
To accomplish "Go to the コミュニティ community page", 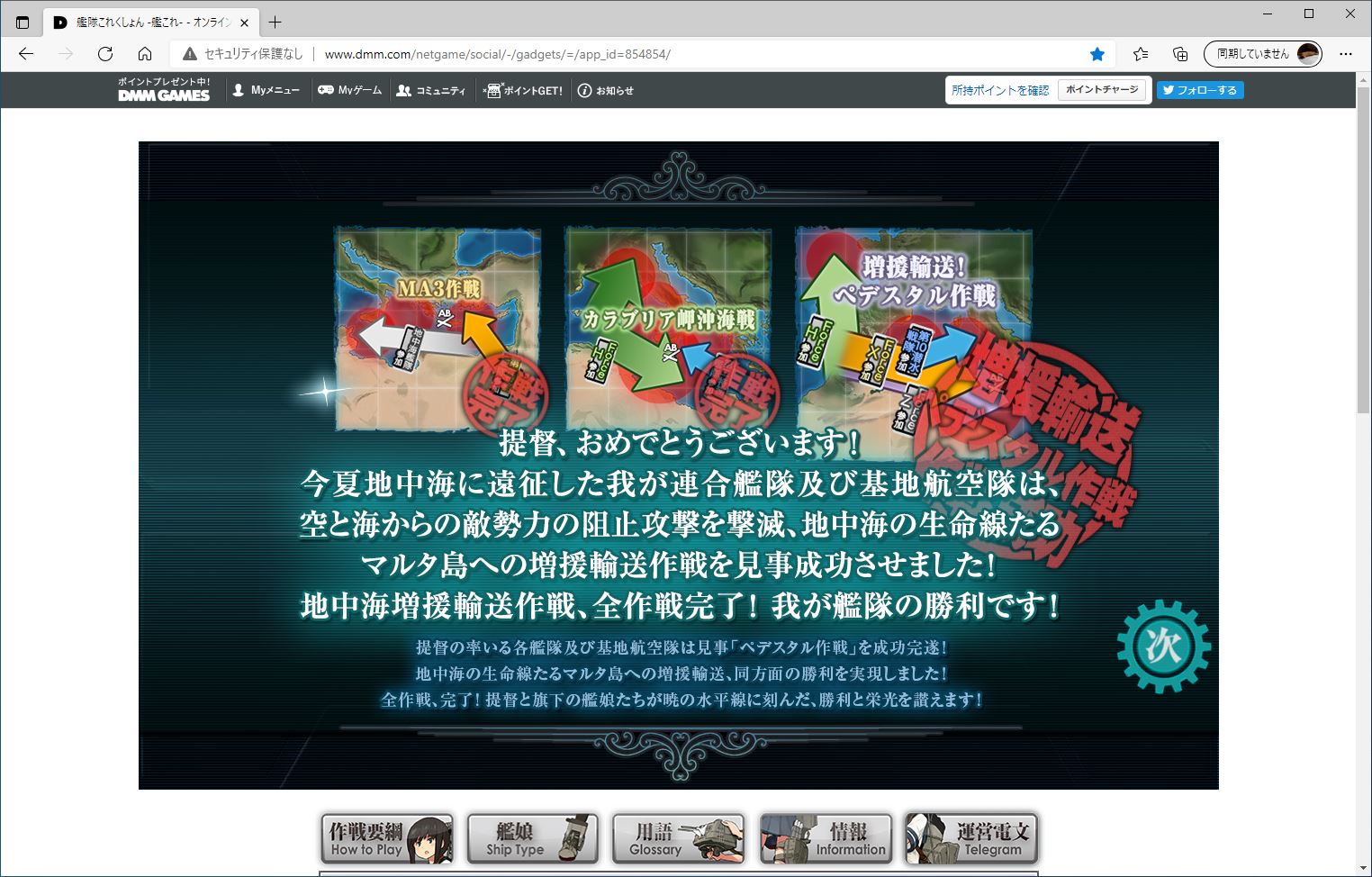I will tap(431, 90).
